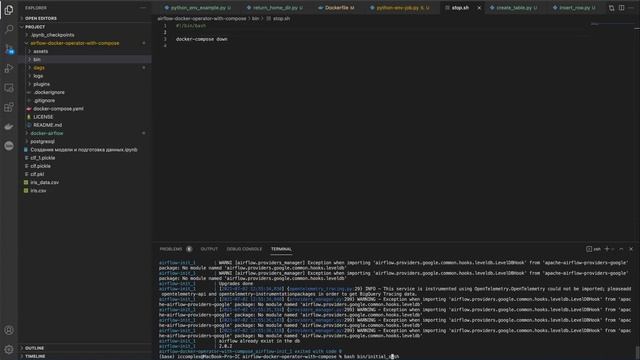Open the OUTPUT panel tab
Screen dimensions: 640x360
[x=209, y=249]
